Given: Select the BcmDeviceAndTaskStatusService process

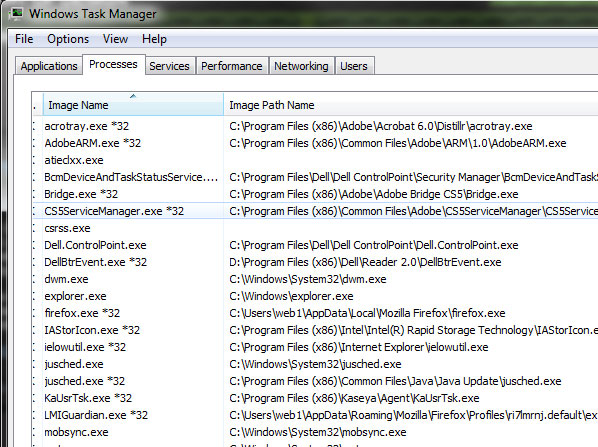Looking at the screenshot, I should click(131, 177).
